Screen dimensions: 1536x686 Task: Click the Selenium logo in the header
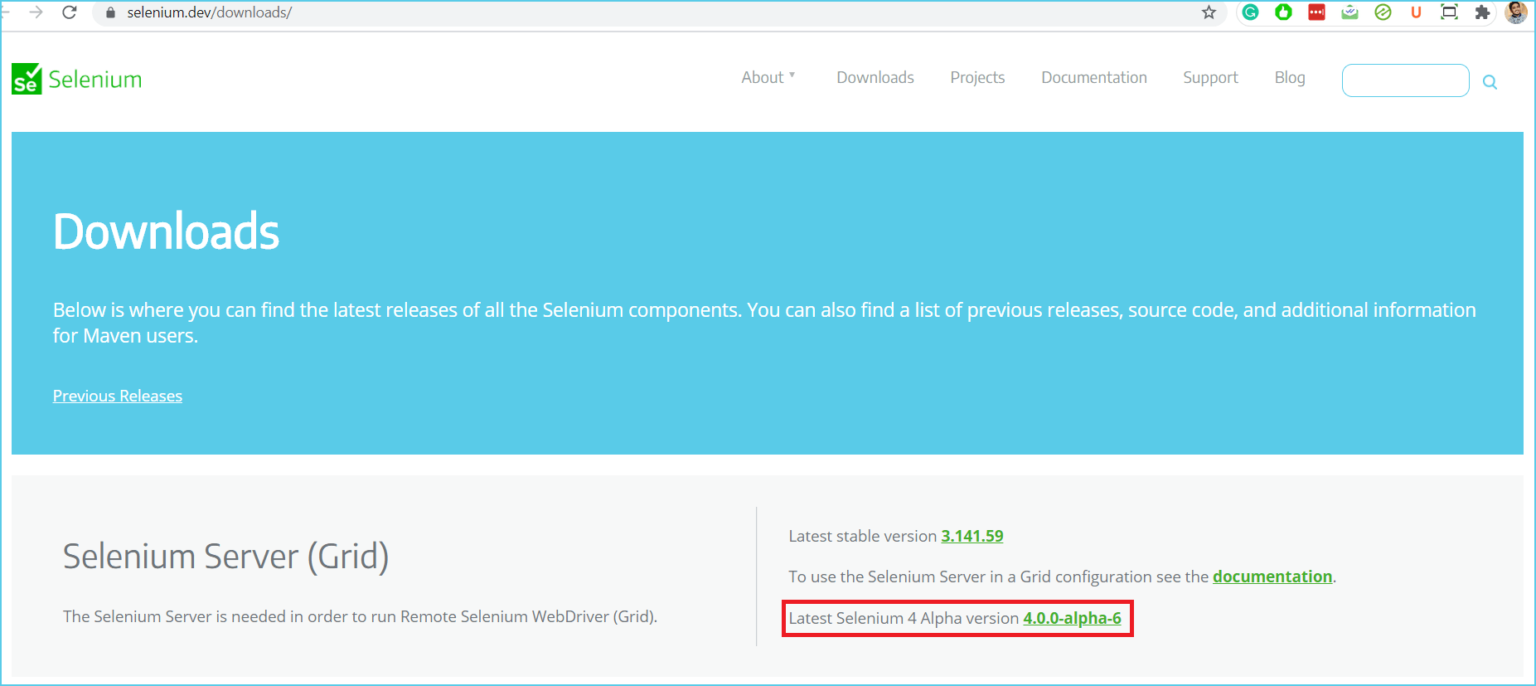pyautogui.click(x=76, y=78)
